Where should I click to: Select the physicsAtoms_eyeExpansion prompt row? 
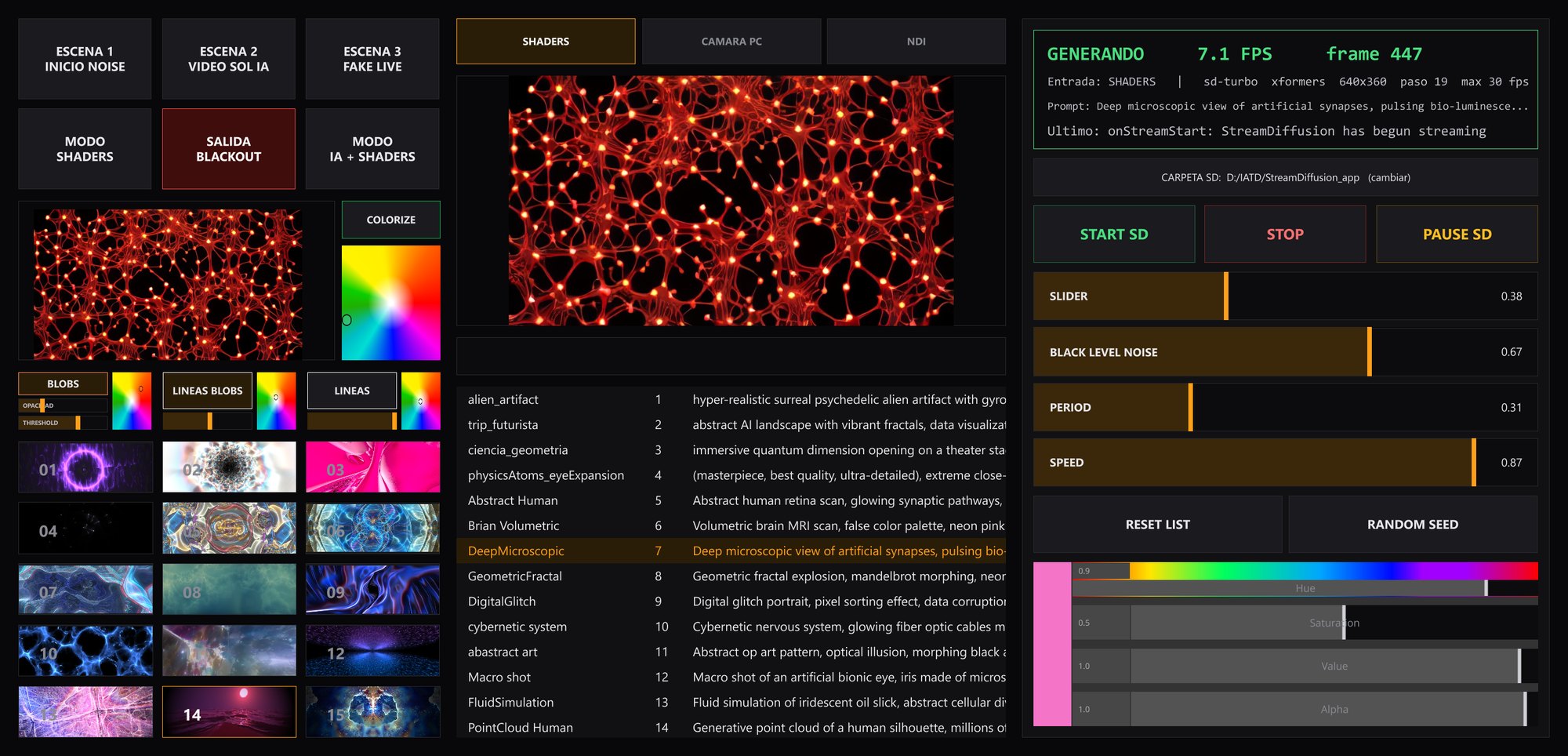731,475
